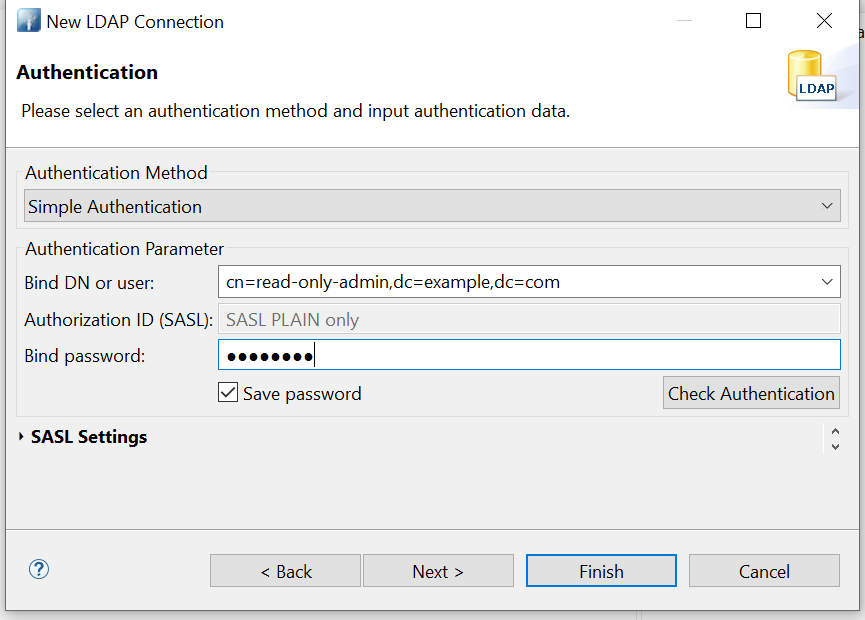
Task: Open Bind DN or user history arrow
Action: pyautogui.click(x=826, y=282)
